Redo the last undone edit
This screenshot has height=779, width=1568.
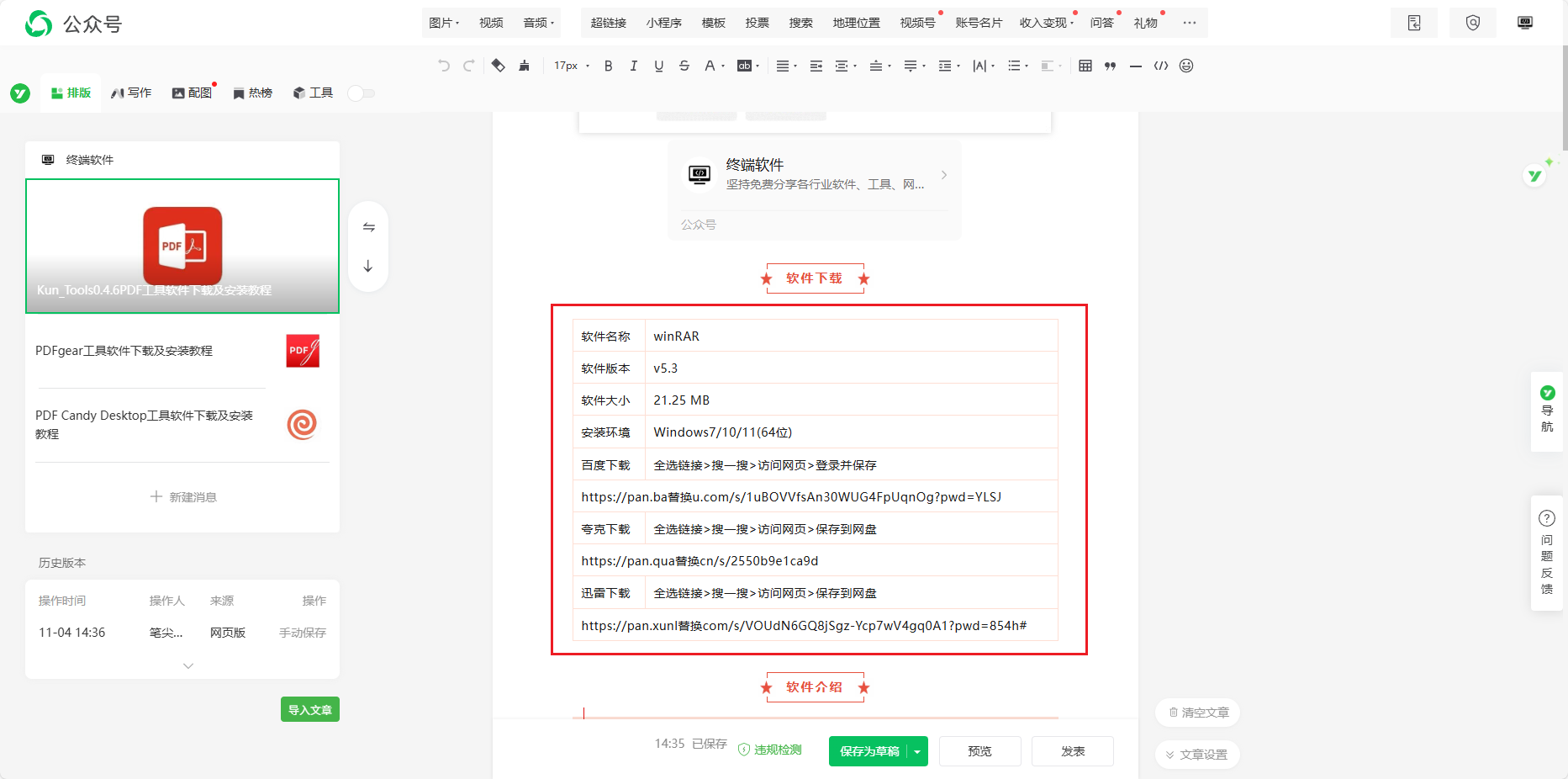coord(469,66)
